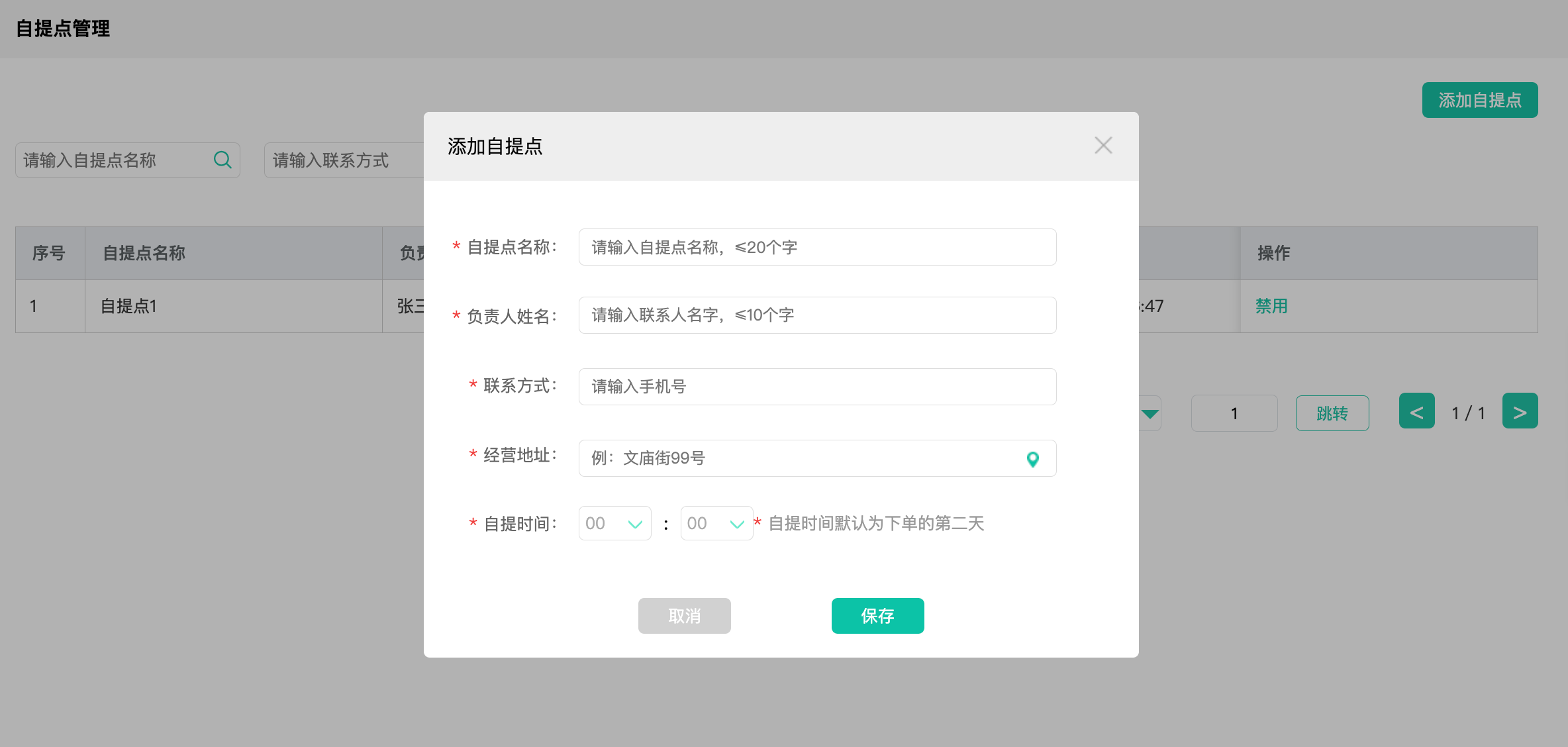The height and width of the screenshot is (747, 1568).
Task: Go to previous page arrow
Action: [1416, 411]
